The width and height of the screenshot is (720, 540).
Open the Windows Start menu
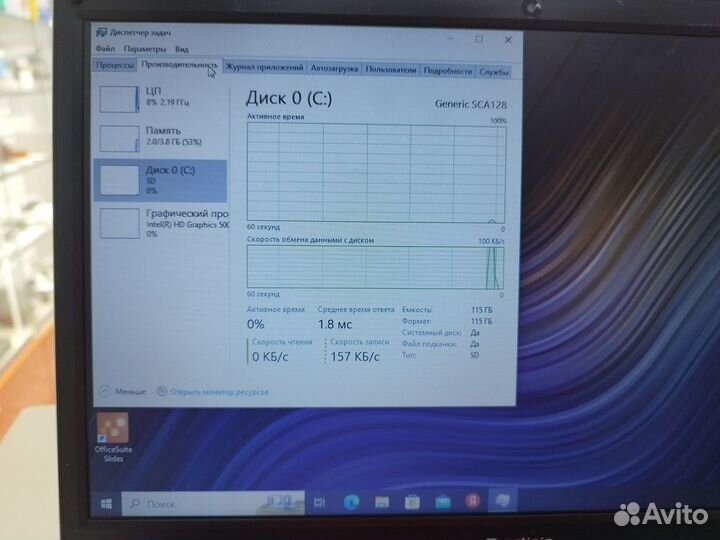point(106,504)
